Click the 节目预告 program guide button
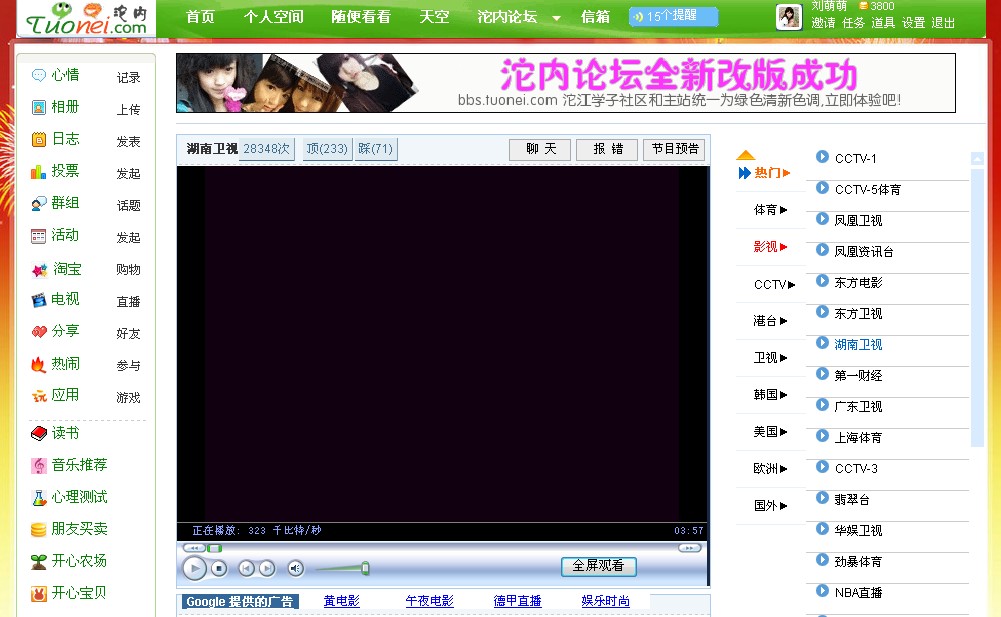The width and height of the screenshot is (1001, 617). pos(674,149)
